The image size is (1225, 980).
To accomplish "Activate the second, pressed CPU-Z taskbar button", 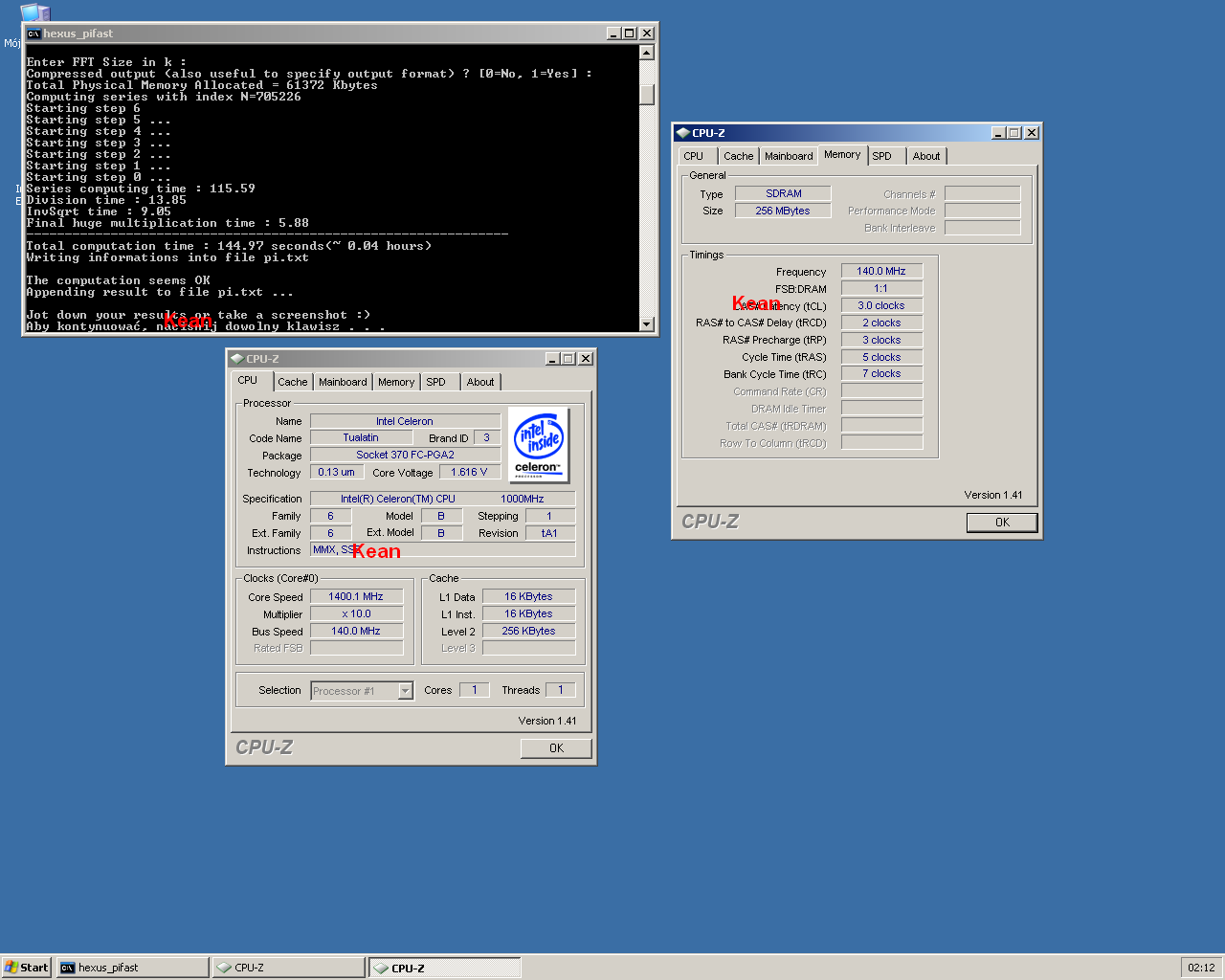I will 445,968.
